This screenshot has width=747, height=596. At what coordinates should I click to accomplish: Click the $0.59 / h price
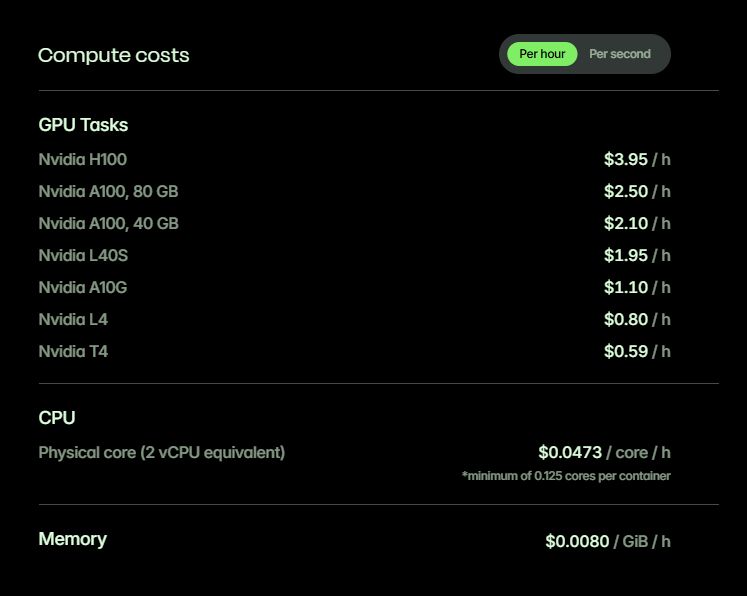[x=637, y=351]
